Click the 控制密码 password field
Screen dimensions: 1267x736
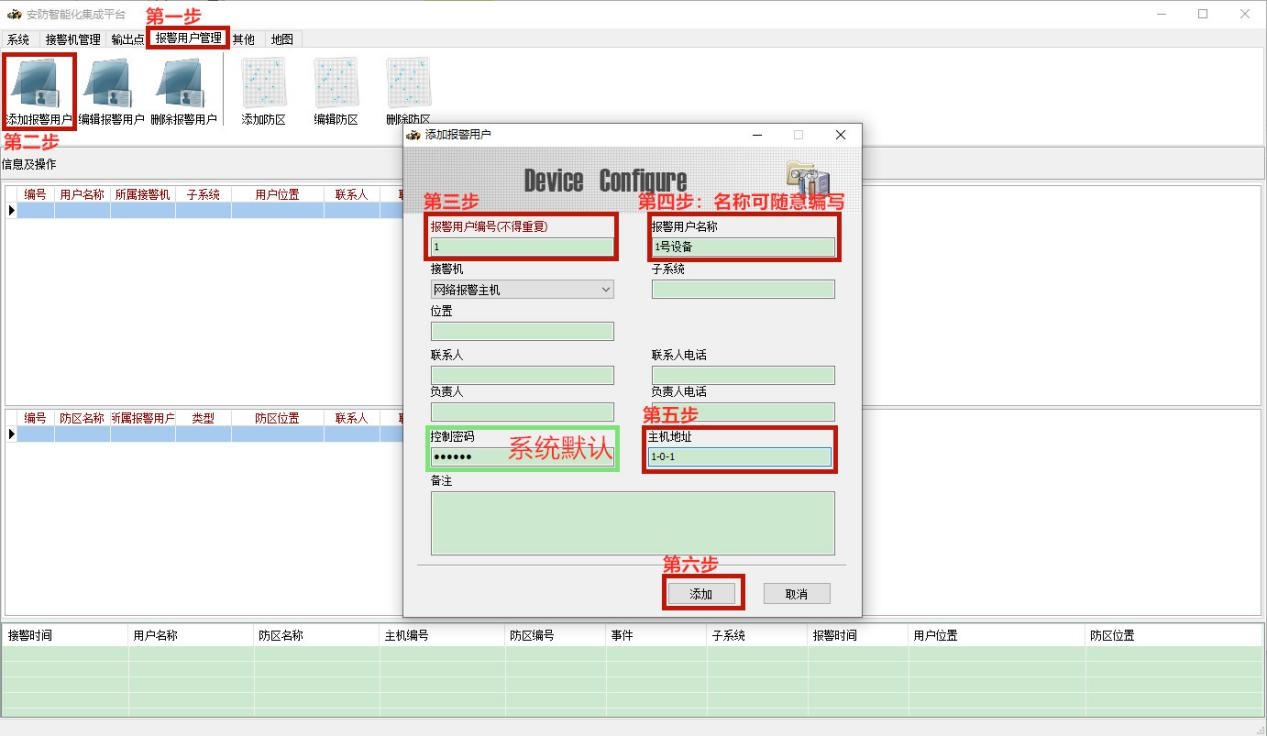click(x=522, y=457)
